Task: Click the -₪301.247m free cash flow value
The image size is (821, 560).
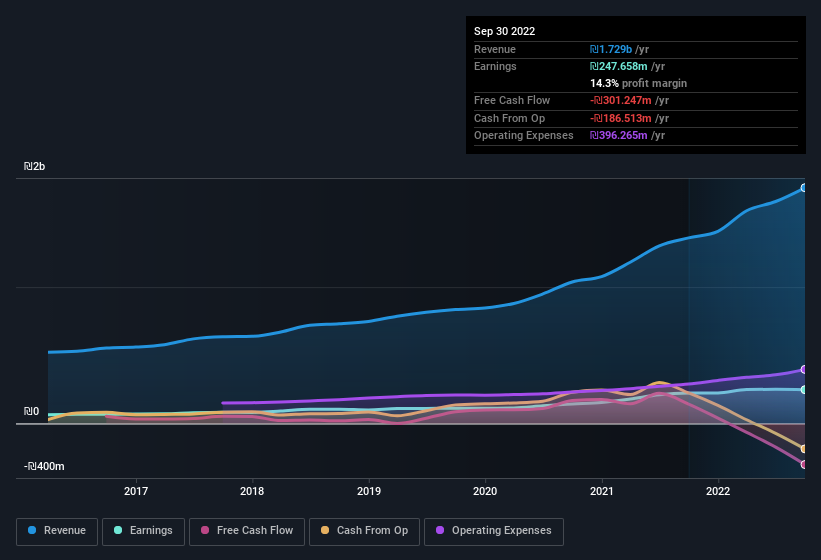Action: (x=620, y=100)
